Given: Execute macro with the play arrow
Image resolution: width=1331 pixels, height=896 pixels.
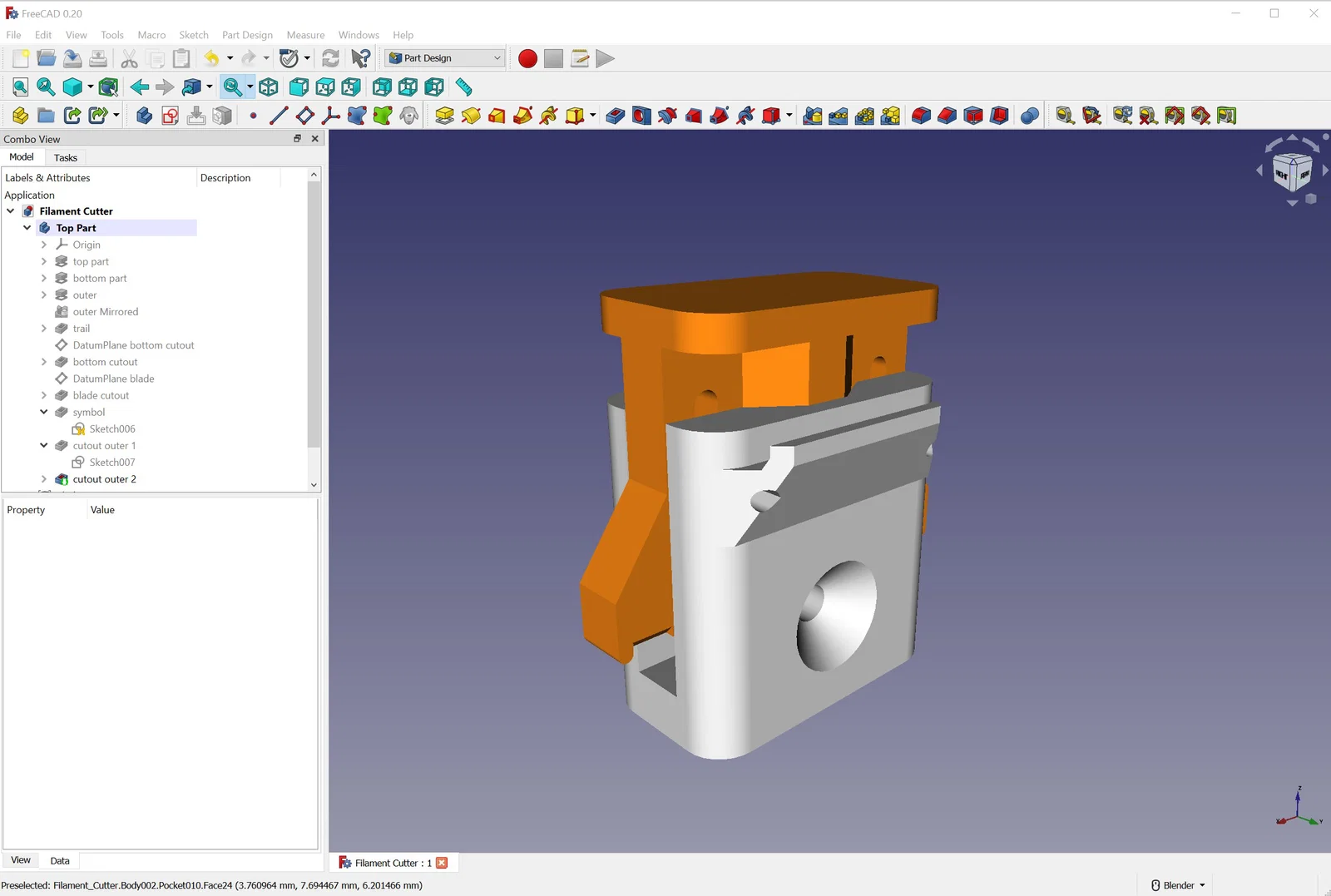Looking at the screenshot, I should [x=606, y=58].
